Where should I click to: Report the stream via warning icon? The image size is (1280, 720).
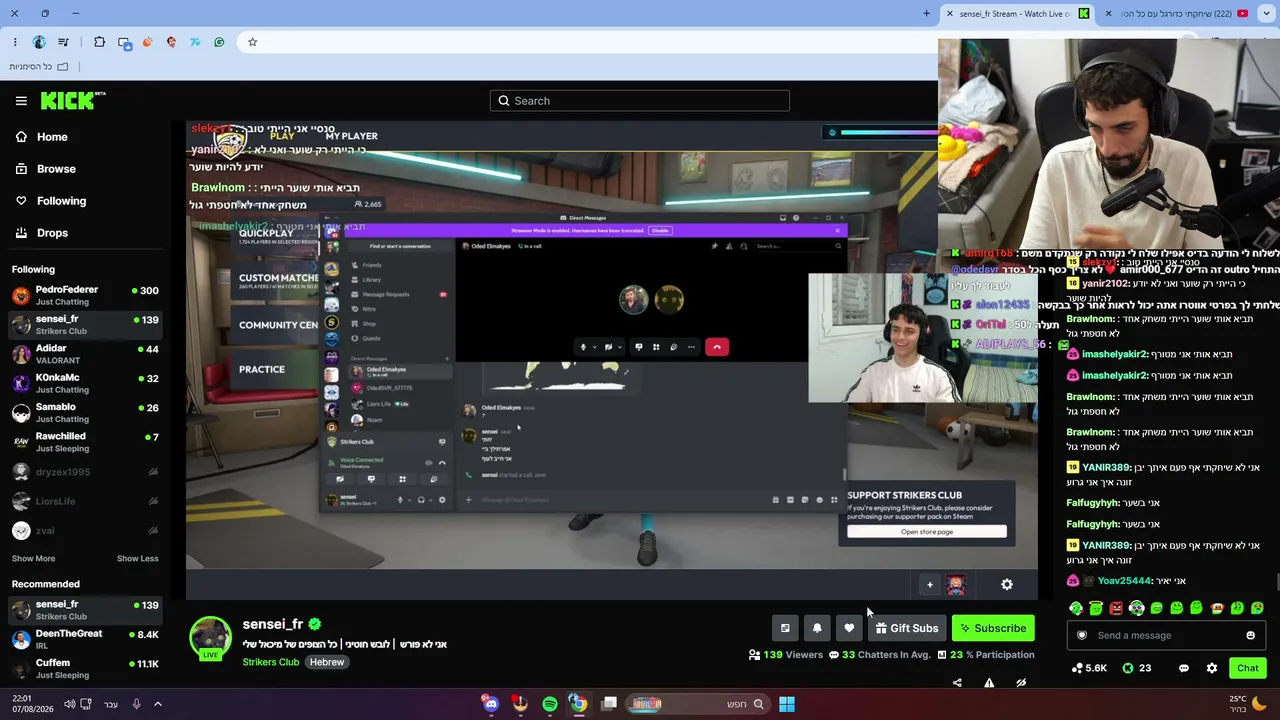pyautogui.click(x=989, y=683)
